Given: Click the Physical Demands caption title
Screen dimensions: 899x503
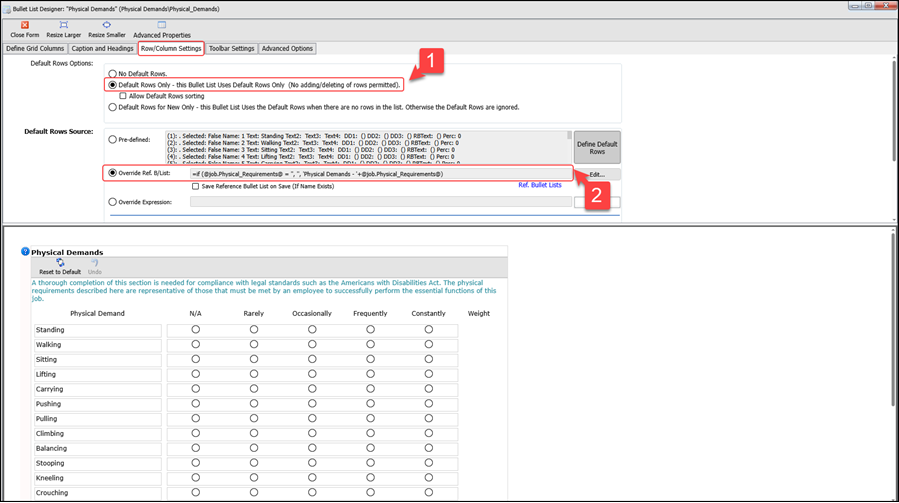Looking at the screenshot, I should 67,252.
